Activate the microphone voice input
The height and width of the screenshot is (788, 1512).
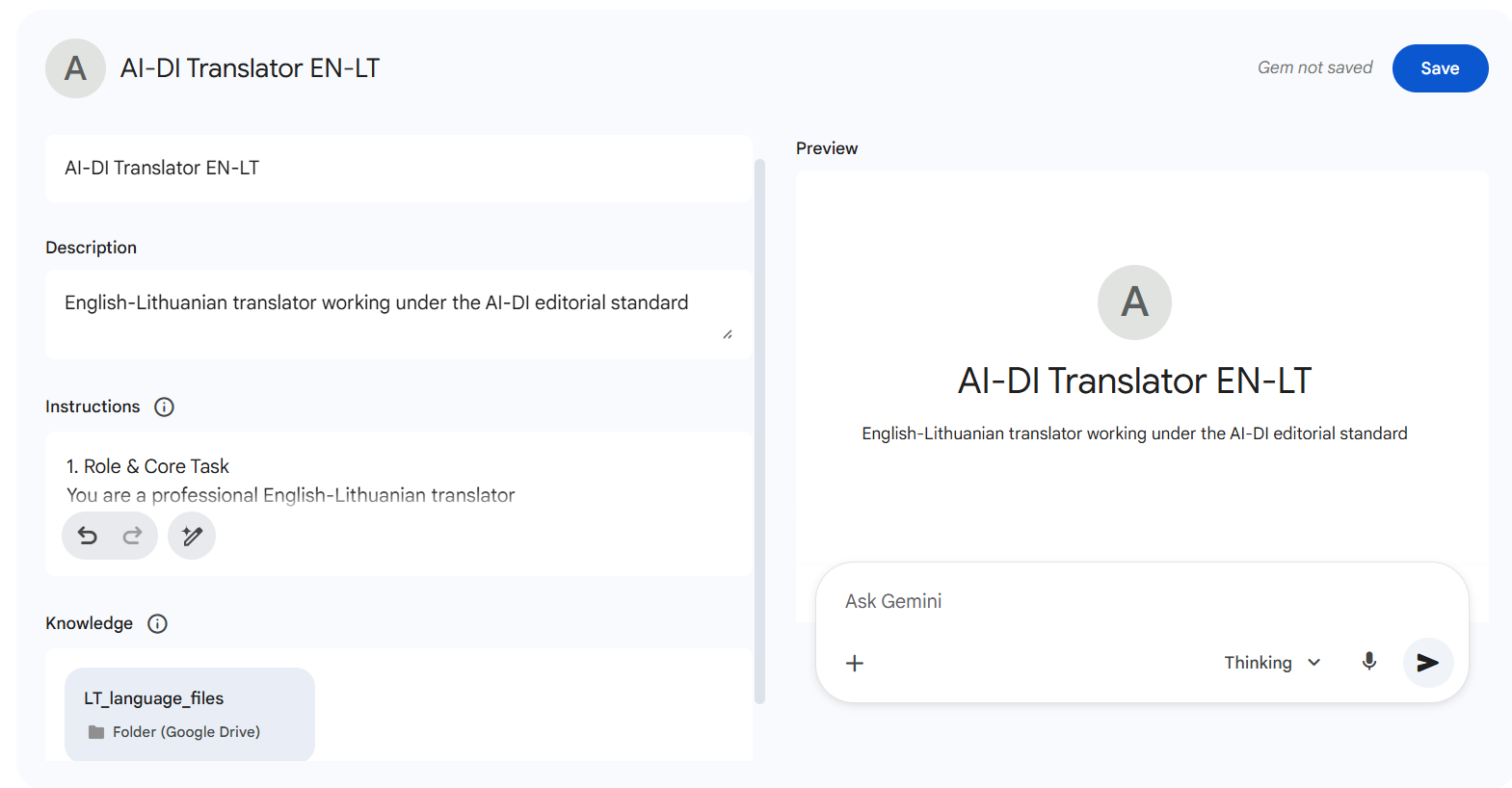pos(1368,662)
